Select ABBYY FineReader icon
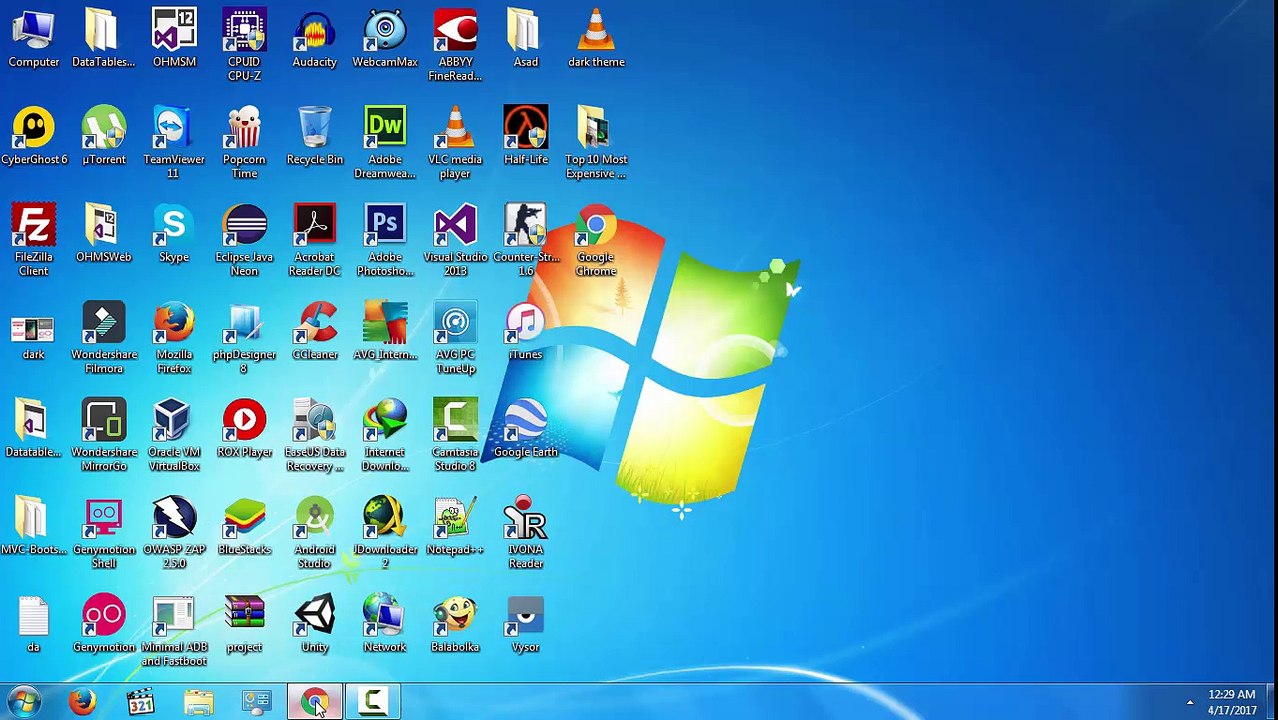 tap(455, 46)
